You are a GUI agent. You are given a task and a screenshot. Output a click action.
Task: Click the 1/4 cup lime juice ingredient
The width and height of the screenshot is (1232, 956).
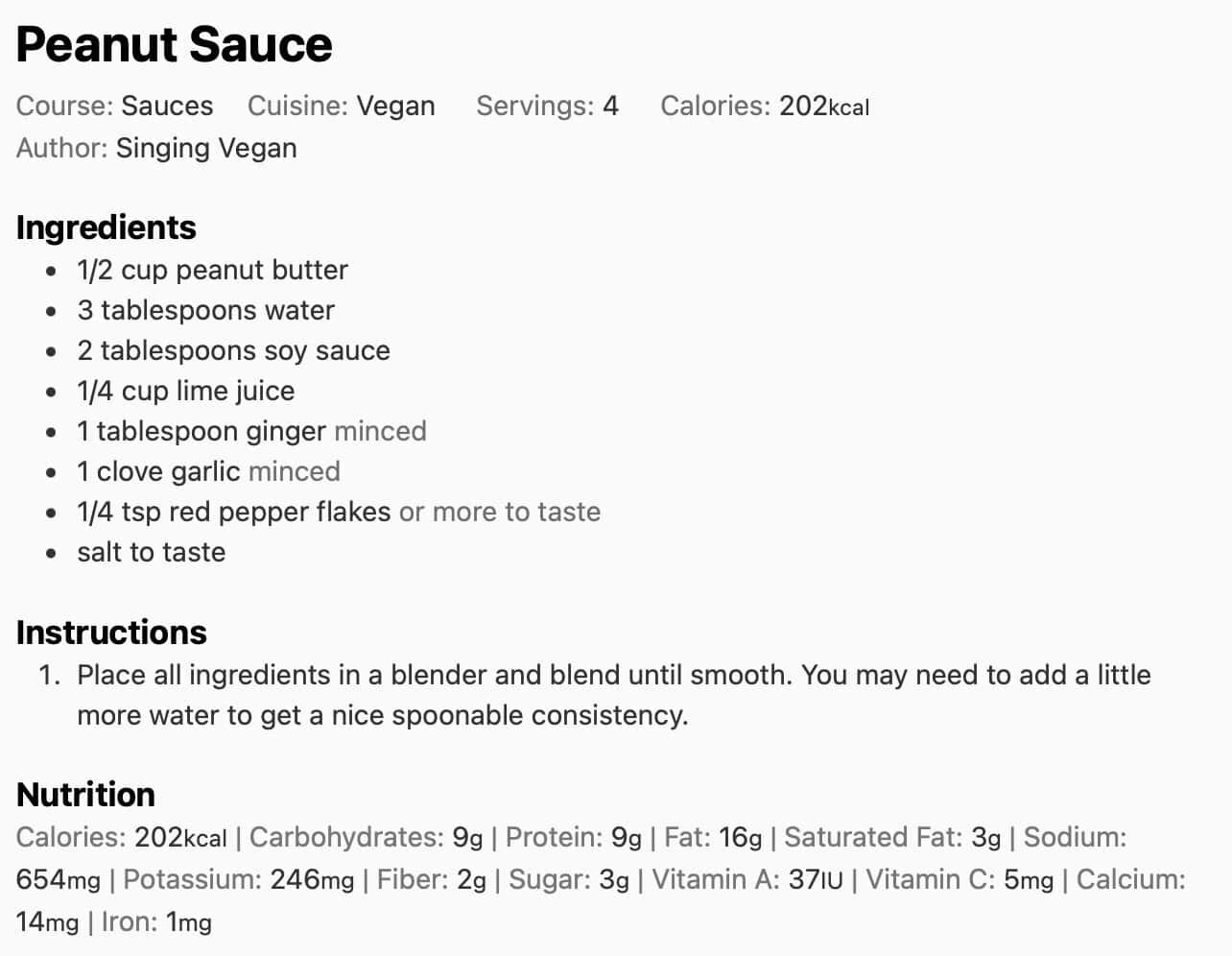pos(185,391)
